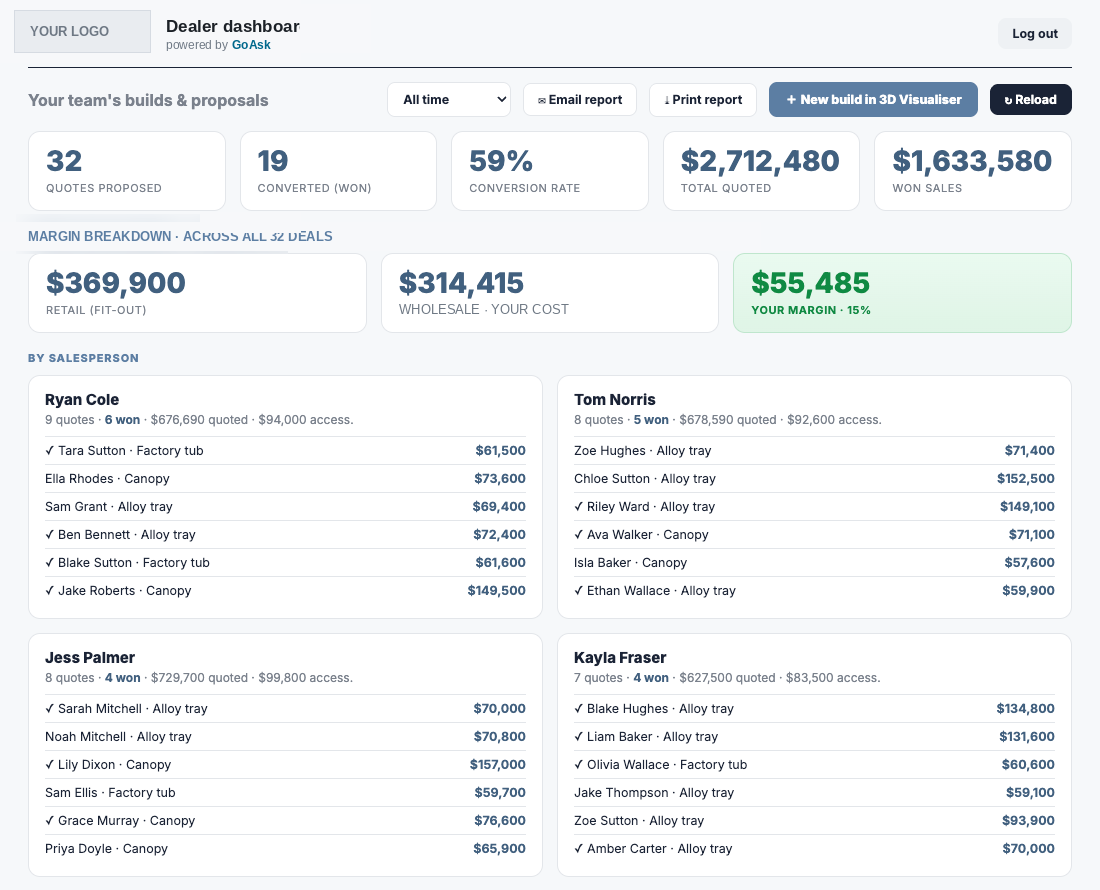Open the Ella Rhodes · Canopy row
This screenshot has height=890, width=1100.
286,479
